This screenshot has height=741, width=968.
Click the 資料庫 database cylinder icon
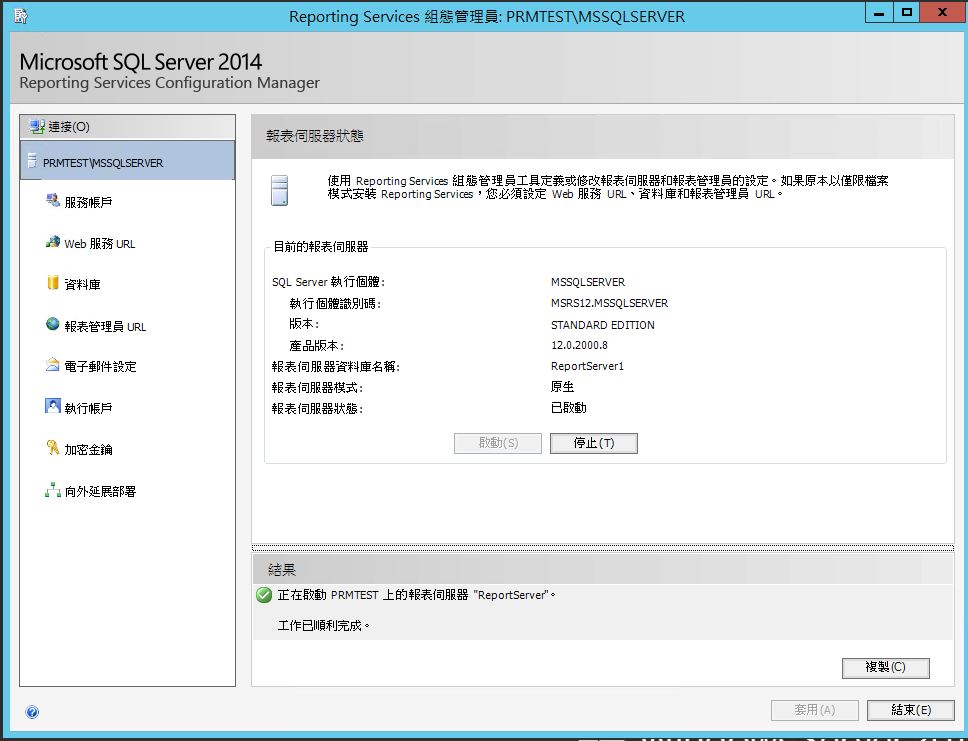coord(53,284)
